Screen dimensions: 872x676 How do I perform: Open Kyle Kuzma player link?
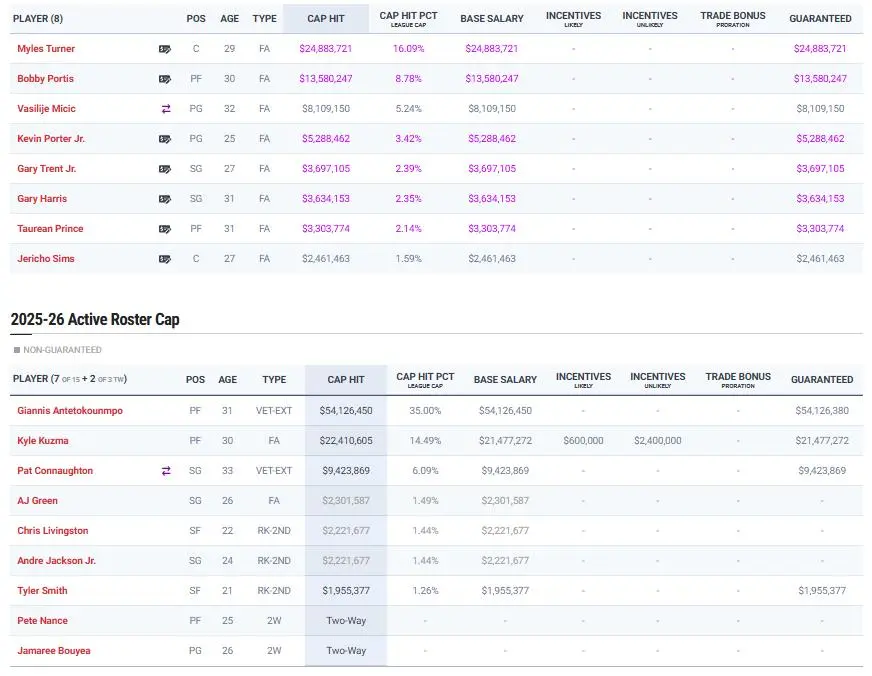43,441
